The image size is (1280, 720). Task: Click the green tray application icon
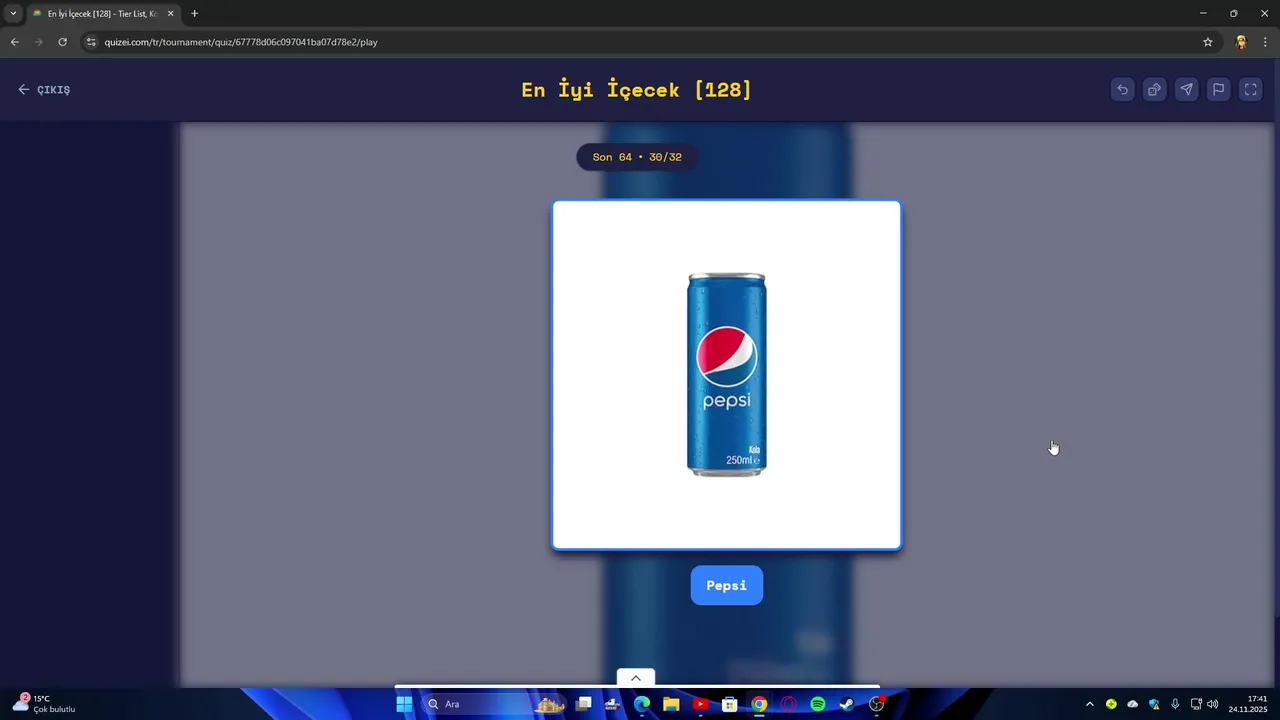click(1111, 704)
